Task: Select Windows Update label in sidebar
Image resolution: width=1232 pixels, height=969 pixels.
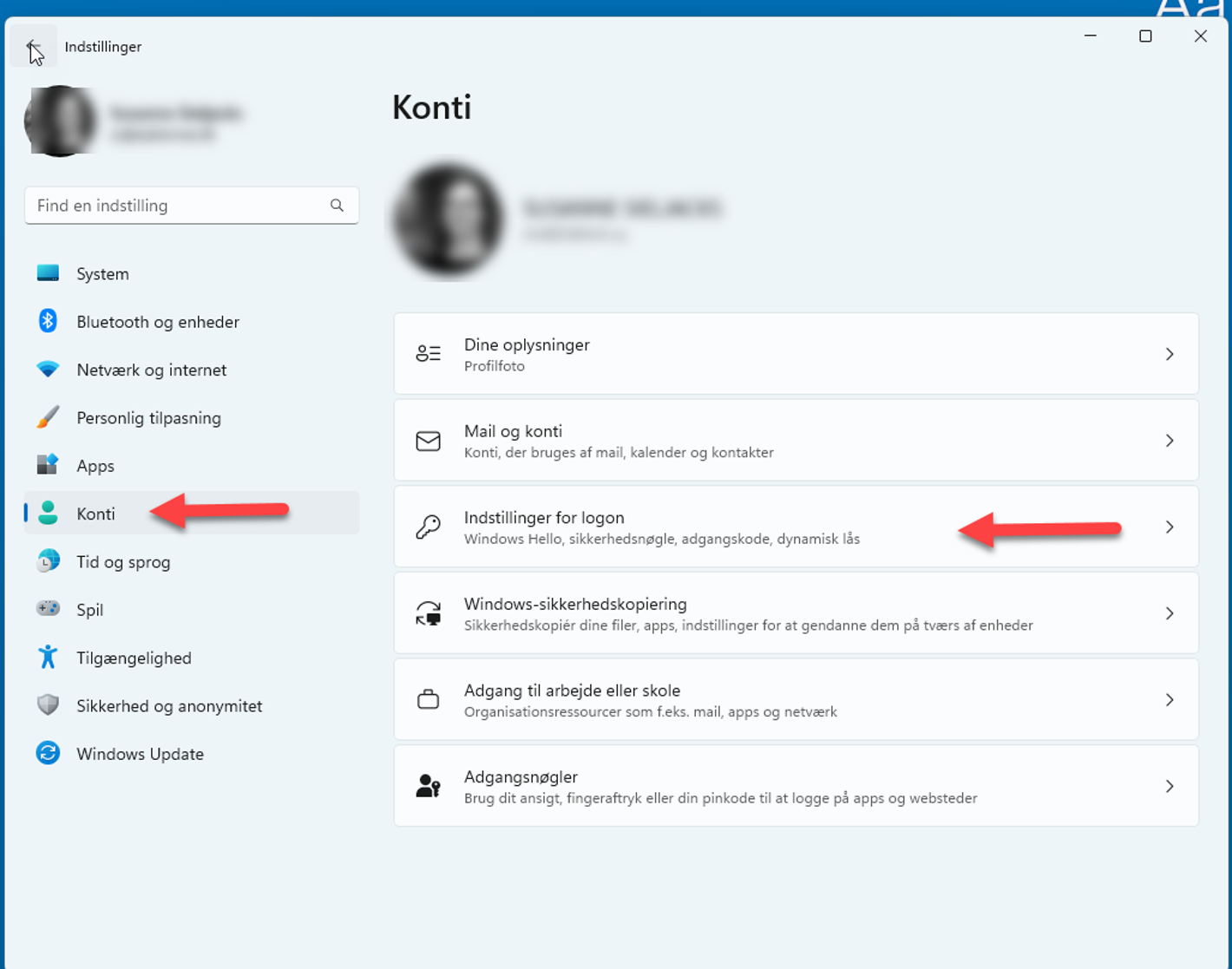Action: coord(140,754)
